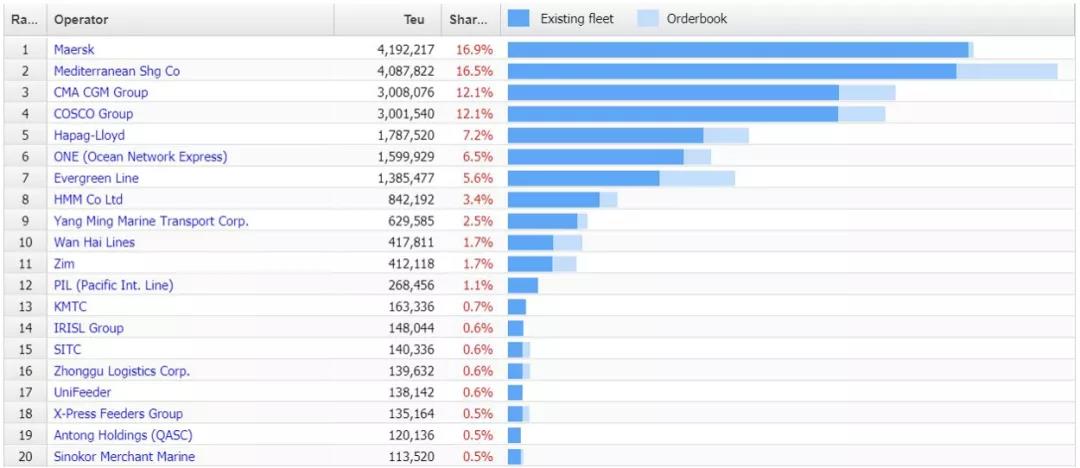1080x468 pixels.
Task: Click the Existing fleet legend label
Action: pyautogui.click(x=577, y=19)
